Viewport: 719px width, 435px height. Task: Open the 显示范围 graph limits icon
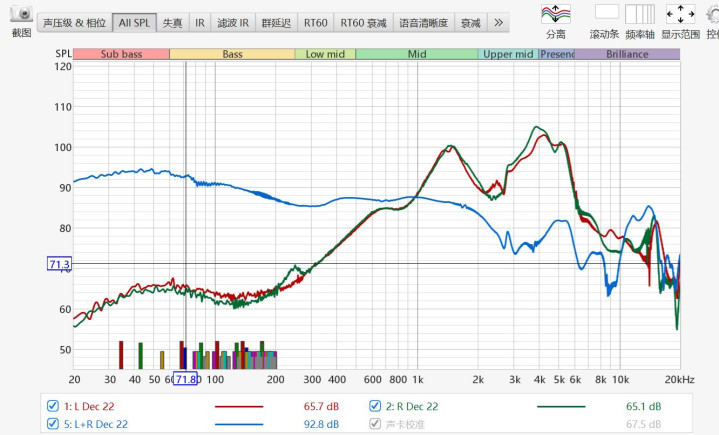click(x=680, y=14)
